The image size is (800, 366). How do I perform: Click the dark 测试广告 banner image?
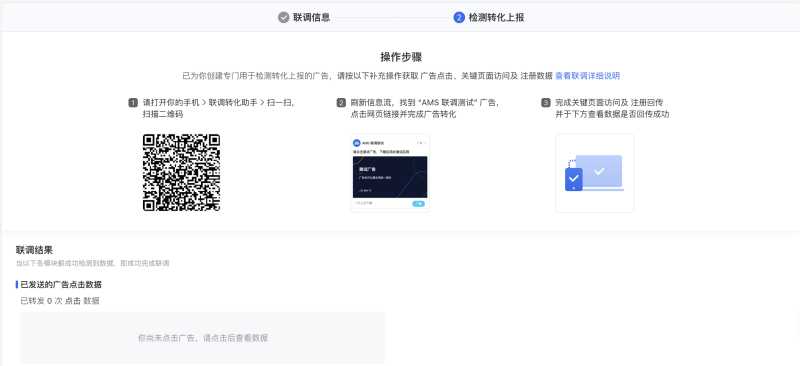pyautogui.click(x=390, y=177)
